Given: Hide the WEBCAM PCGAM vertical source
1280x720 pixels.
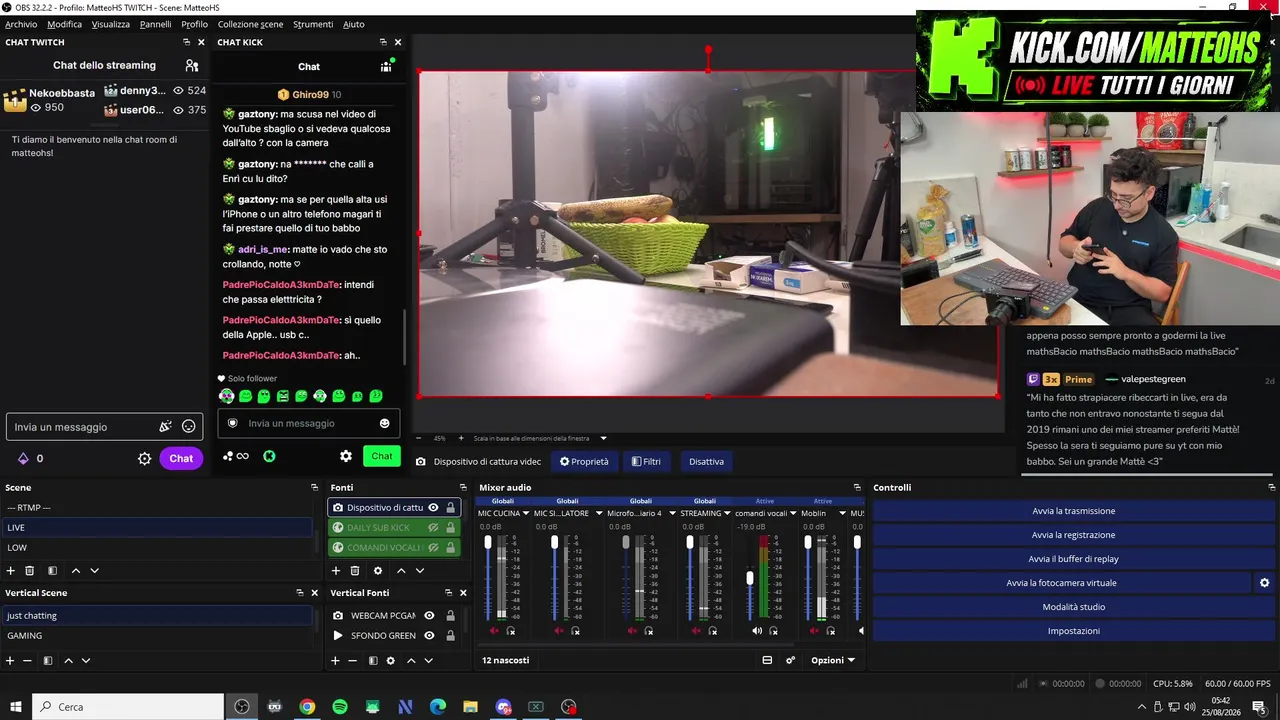Looking at the screenshot, I should click(x=429, y=616).
